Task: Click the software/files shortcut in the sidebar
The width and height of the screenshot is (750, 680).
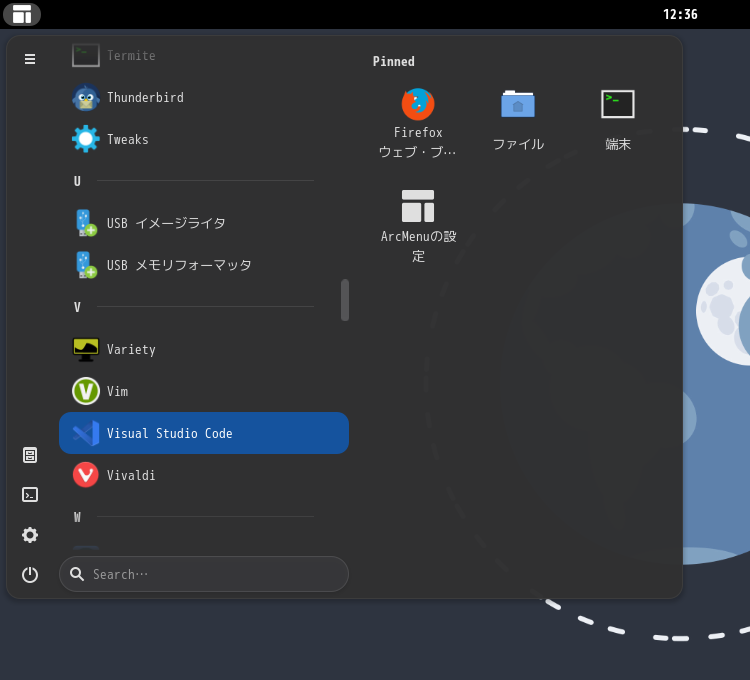Action: [x=30, y=455]
